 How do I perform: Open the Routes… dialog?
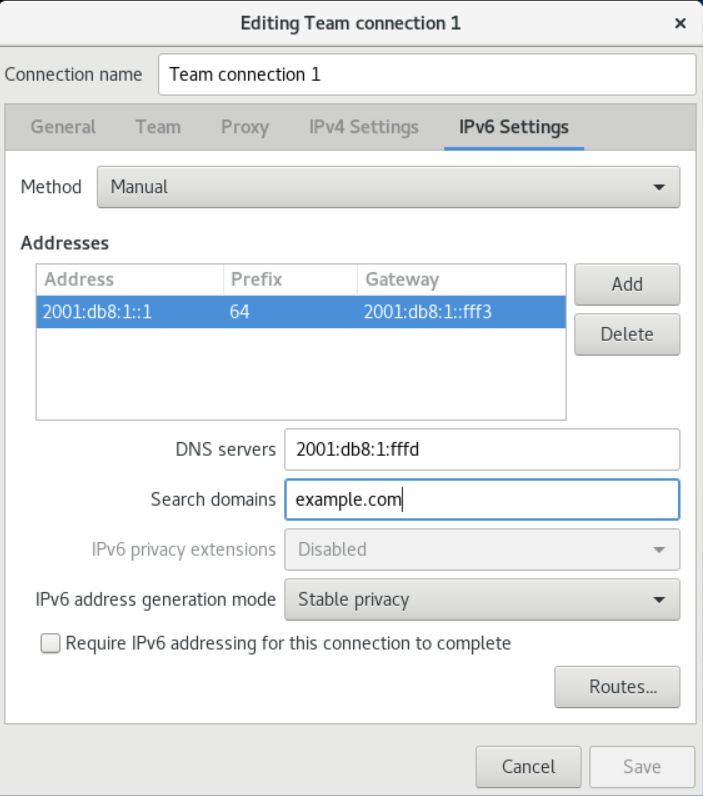[x=617, y=687]
